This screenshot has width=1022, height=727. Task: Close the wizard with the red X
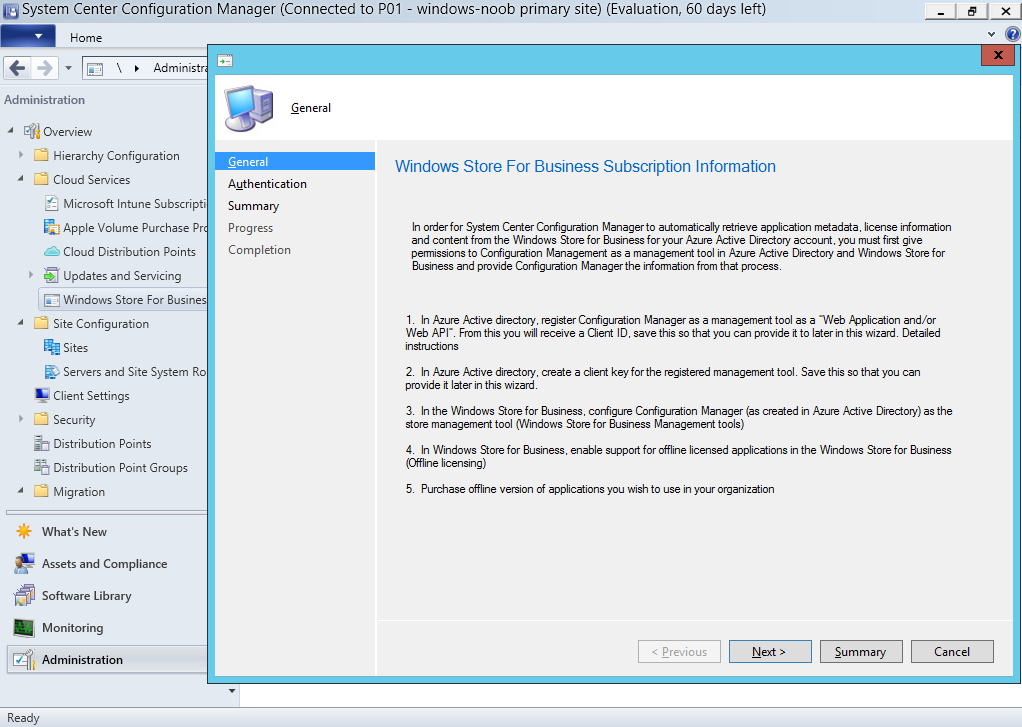click(998, 55)
